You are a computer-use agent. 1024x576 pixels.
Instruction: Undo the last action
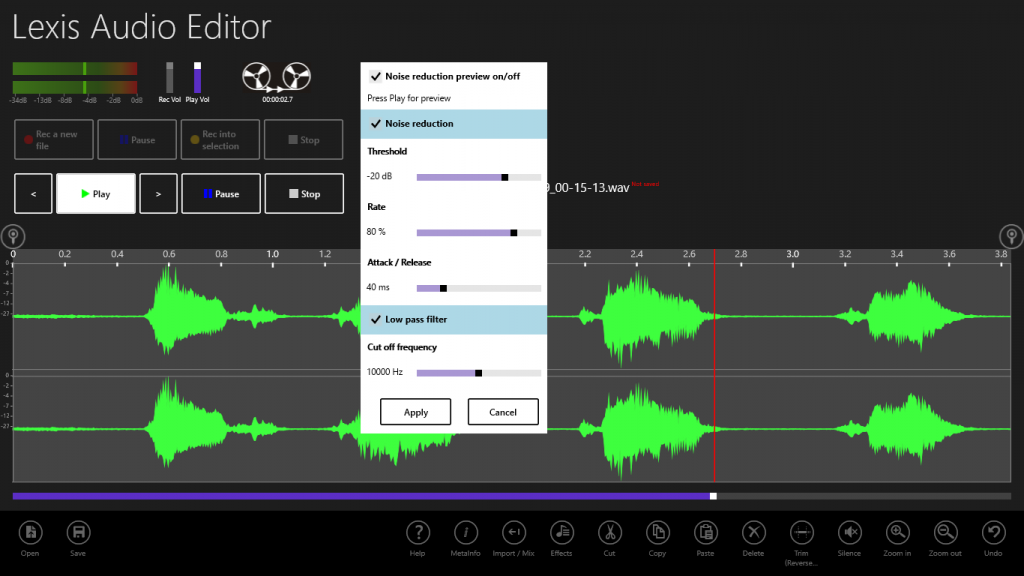992,533
